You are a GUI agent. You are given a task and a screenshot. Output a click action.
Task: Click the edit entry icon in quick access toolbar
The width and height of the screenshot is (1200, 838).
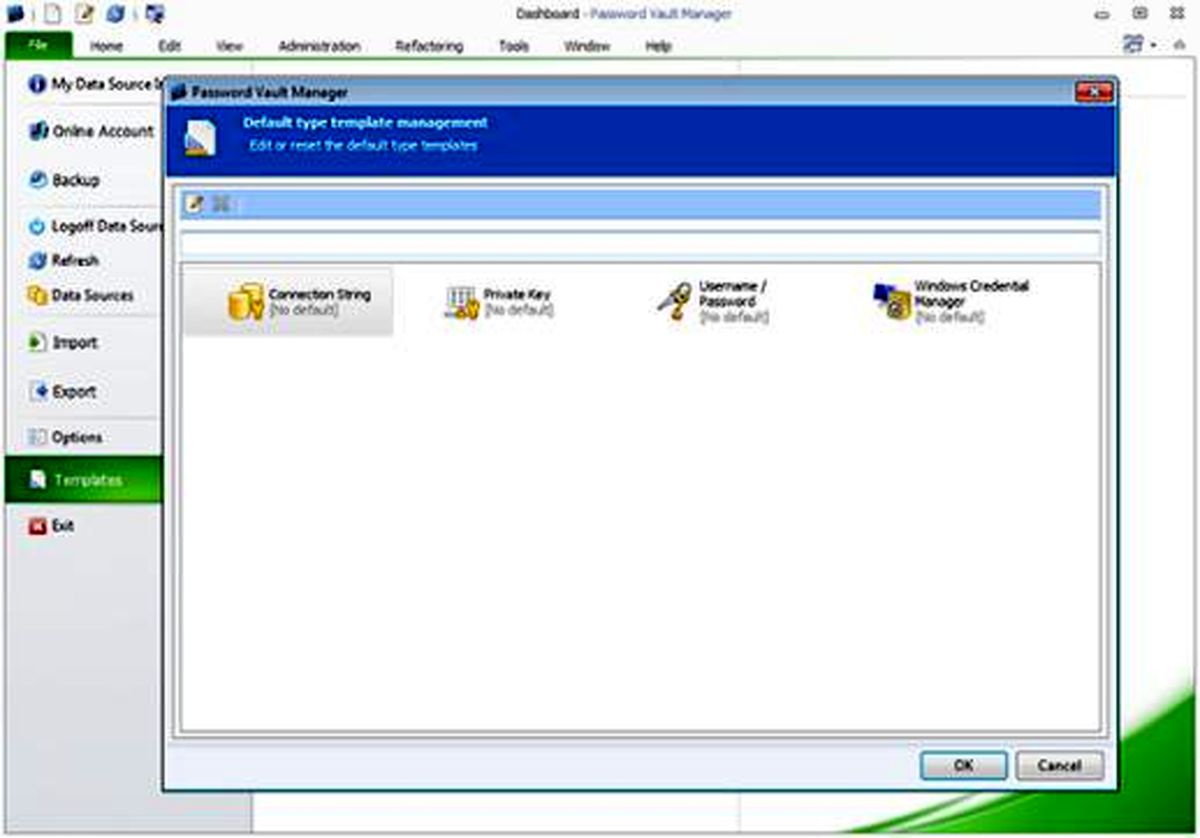(85, 14)
